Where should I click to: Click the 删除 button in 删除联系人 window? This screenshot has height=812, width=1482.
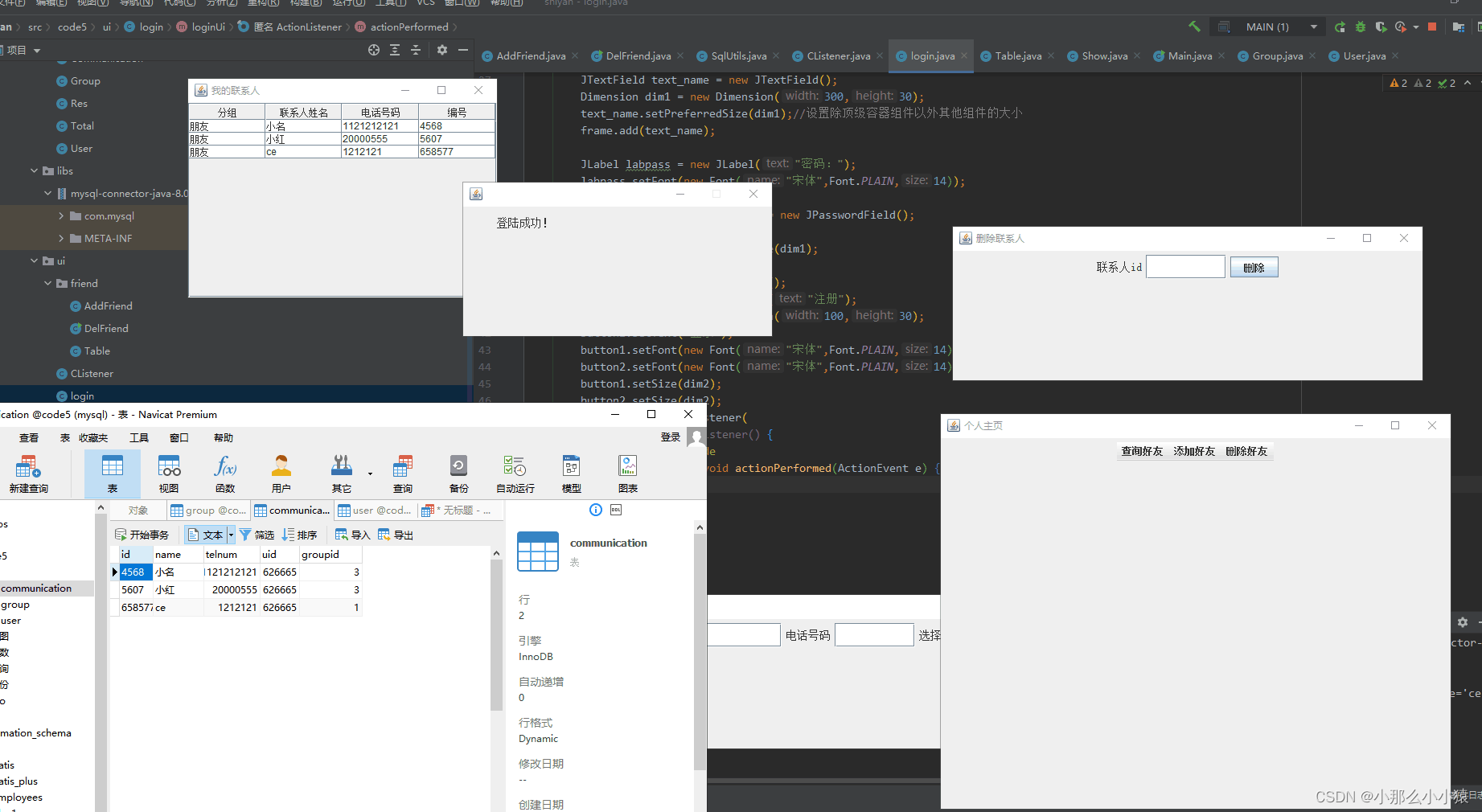coord(1254,268)
